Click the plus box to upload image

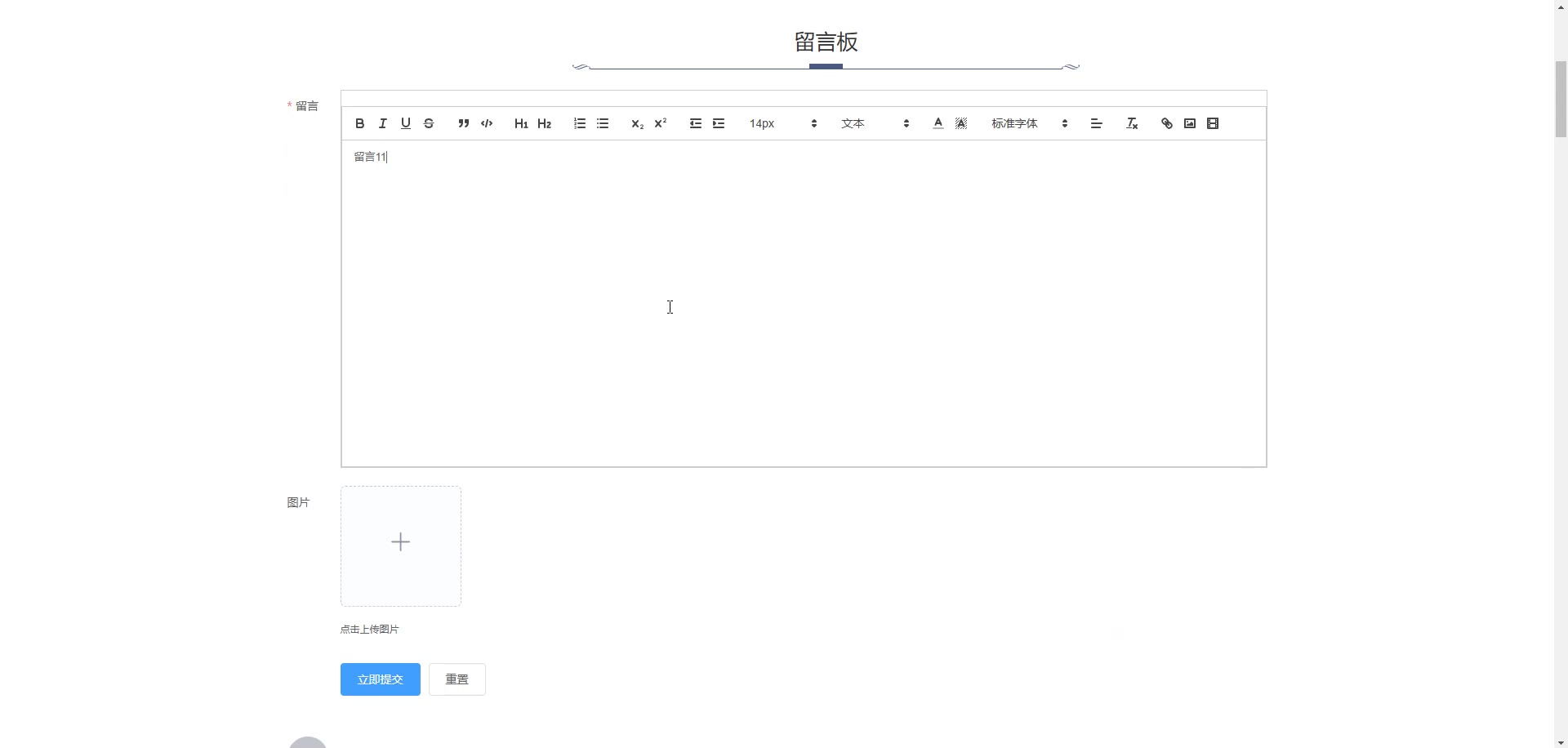click(x=401, y=546)
